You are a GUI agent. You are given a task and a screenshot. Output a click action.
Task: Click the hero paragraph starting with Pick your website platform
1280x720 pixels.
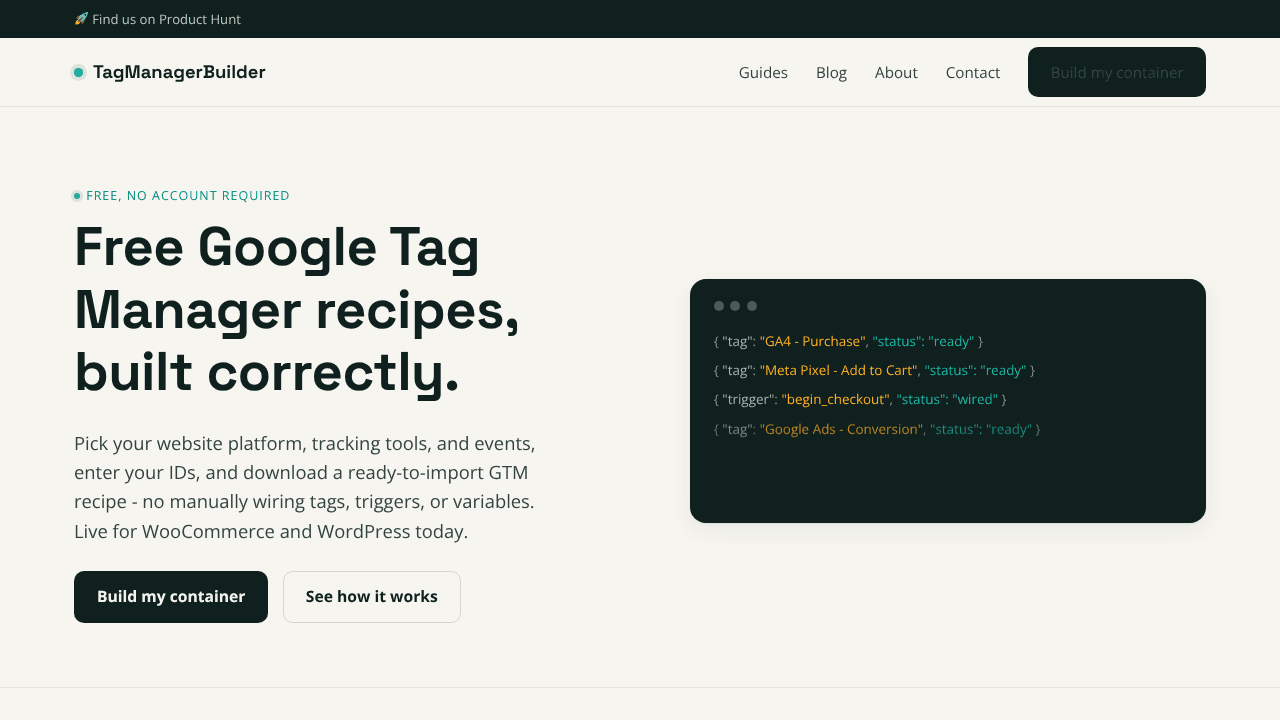[x=305, y=487]
